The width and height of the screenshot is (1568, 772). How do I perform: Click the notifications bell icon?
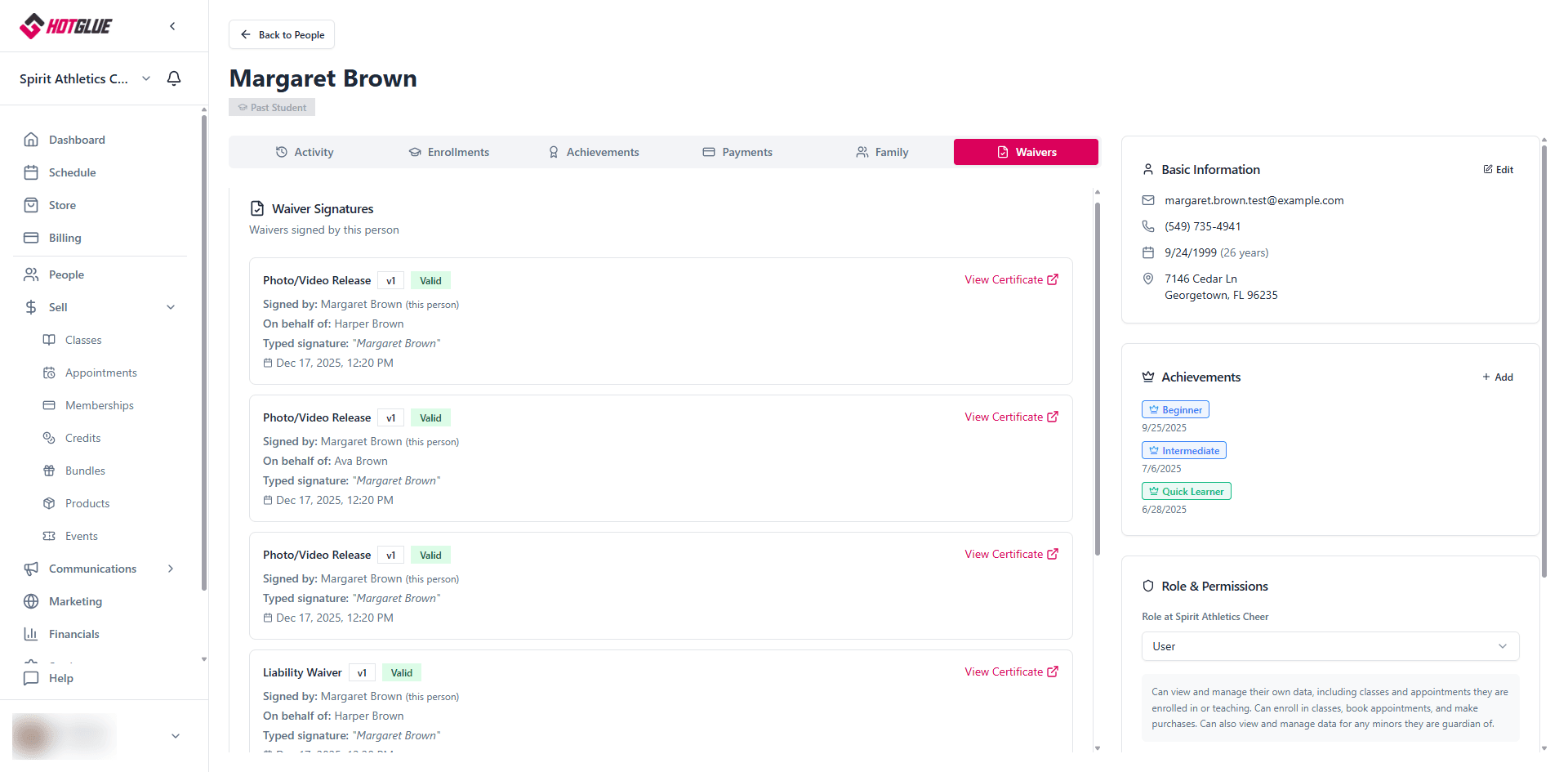174,78
